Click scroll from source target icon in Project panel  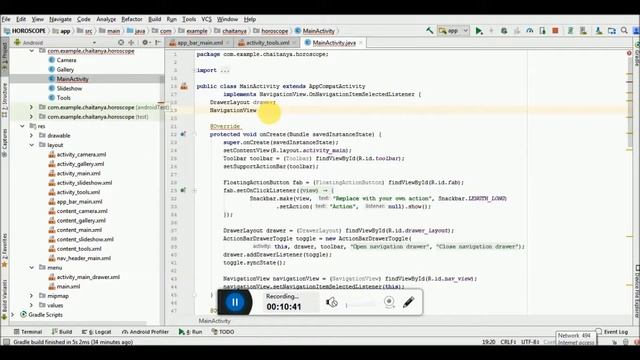point(121,42)
